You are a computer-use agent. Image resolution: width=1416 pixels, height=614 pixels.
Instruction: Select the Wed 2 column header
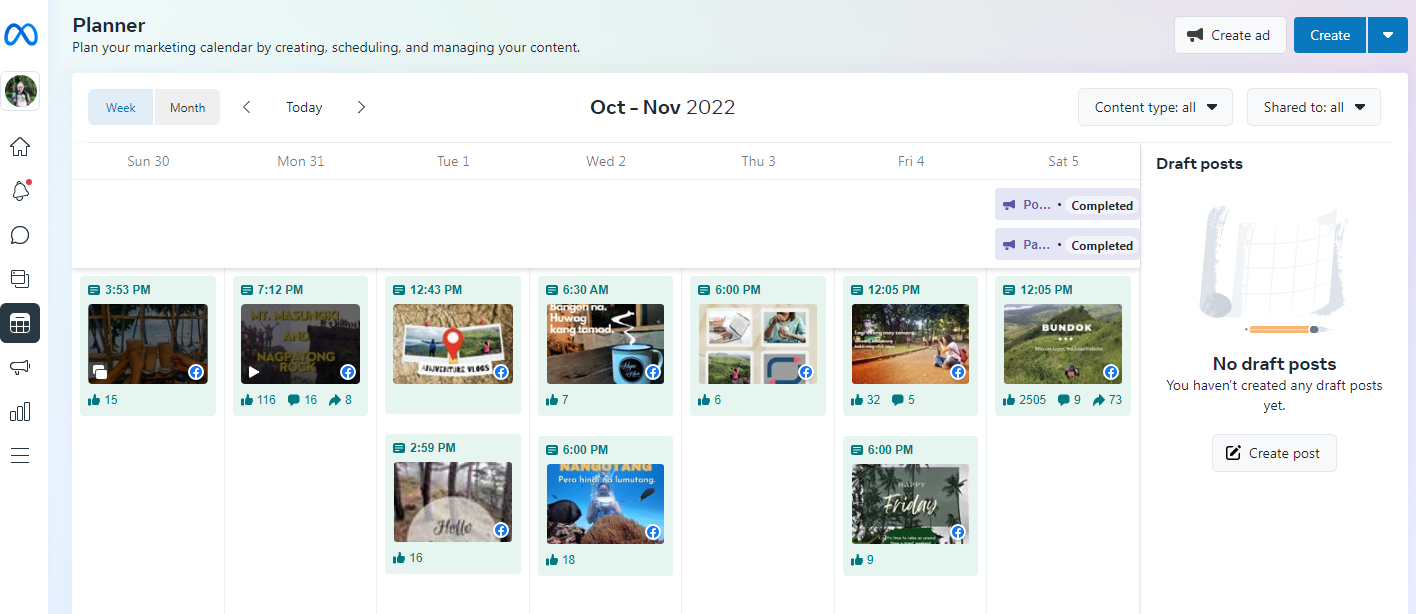pos(606,161)
